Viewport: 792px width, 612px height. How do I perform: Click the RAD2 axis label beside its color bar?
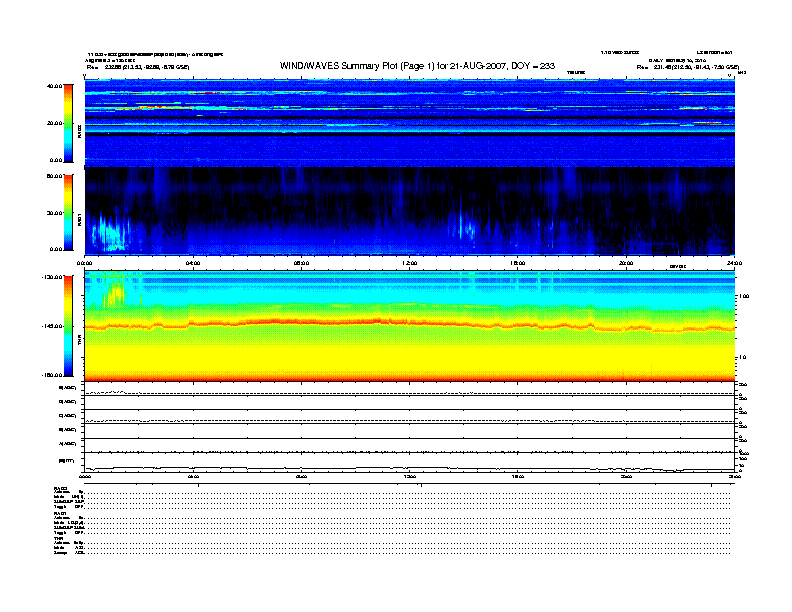(79, 131)
